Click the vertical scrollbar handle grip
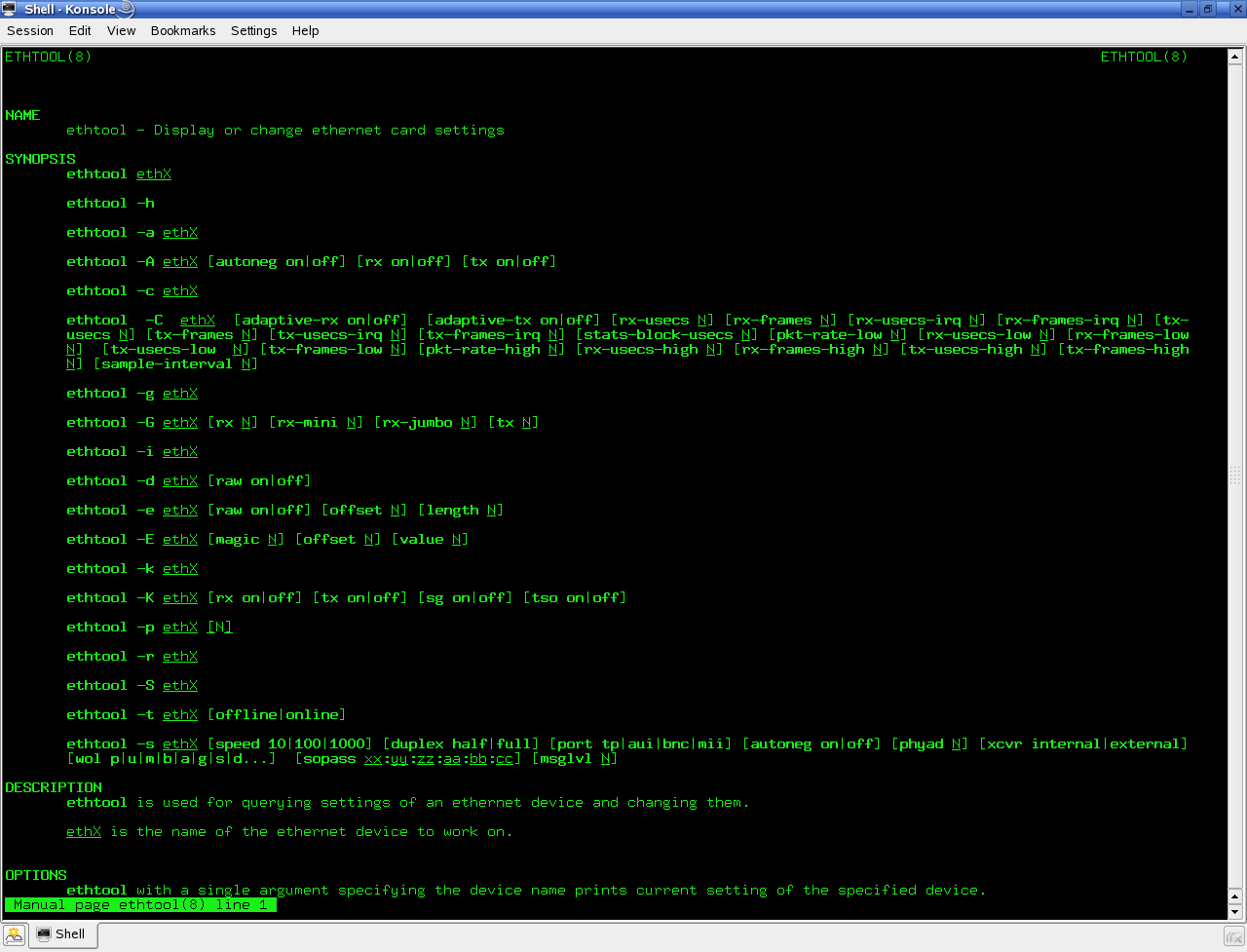The width and height of the screenshot is (1247, 952). tap(1235, 476)
